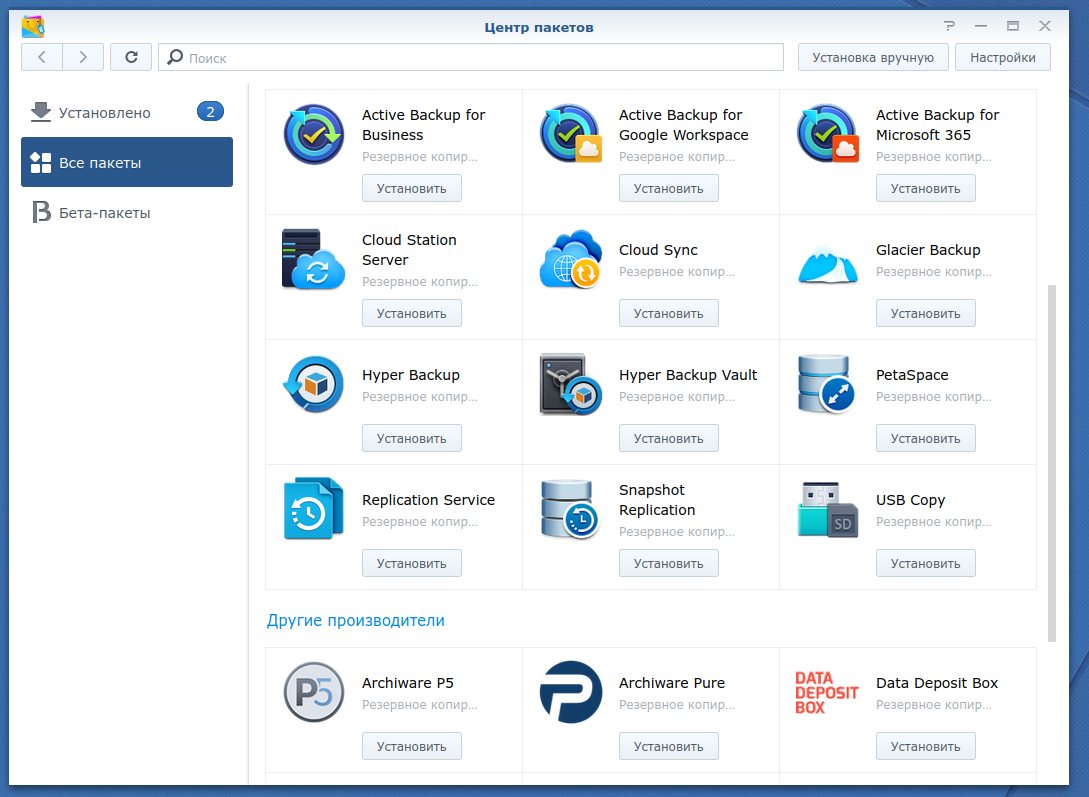Install Cloud Sync package
Image resolution: width=1089 pixels, height=797 pixels.
click(x=669, y=313)
